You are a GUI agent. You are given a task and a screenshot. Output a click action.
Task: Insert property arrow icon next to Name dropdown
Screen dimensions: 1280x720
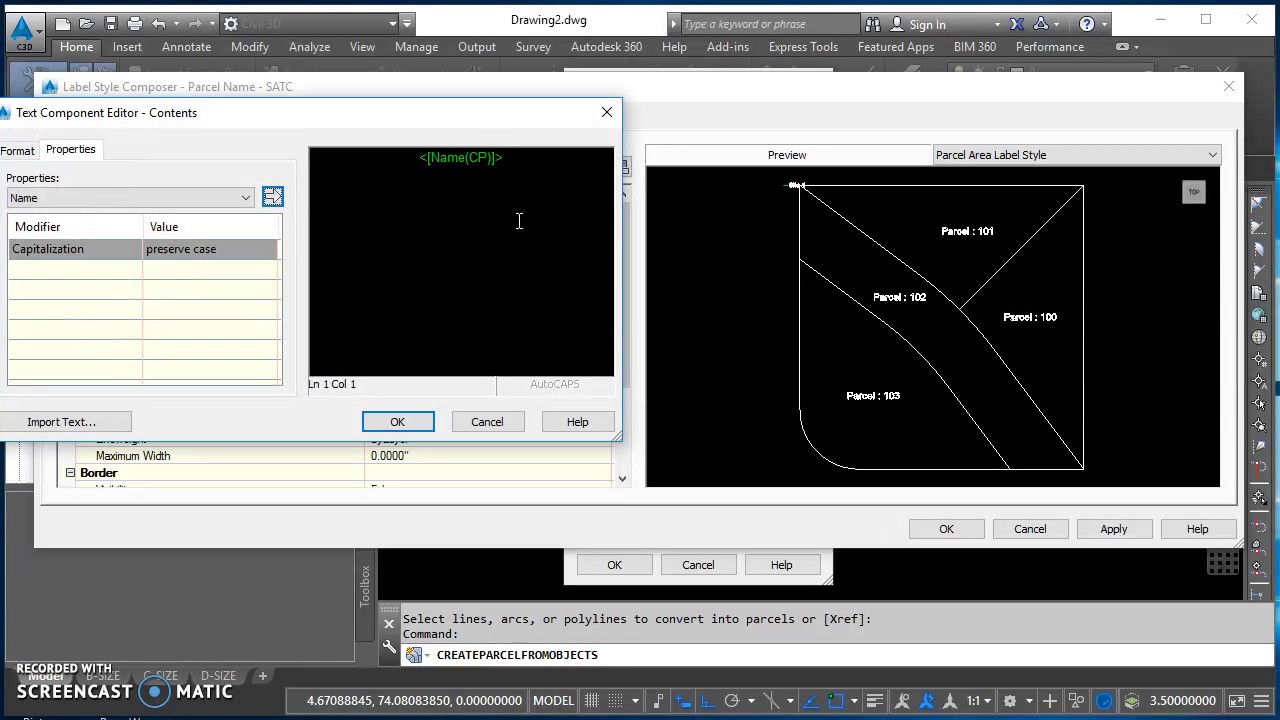pyautogui.click(x=273, y=197)
